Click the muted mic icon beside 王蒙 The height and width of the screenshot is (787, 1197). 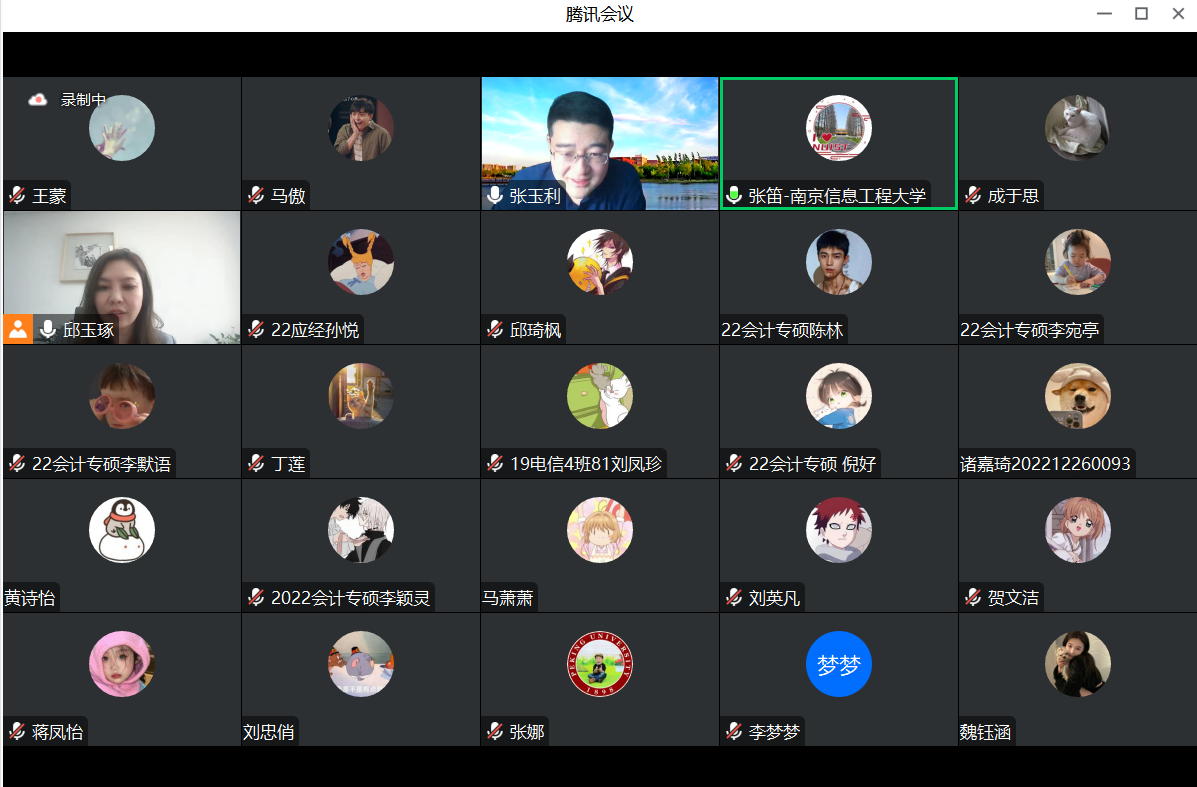point(17,196)
